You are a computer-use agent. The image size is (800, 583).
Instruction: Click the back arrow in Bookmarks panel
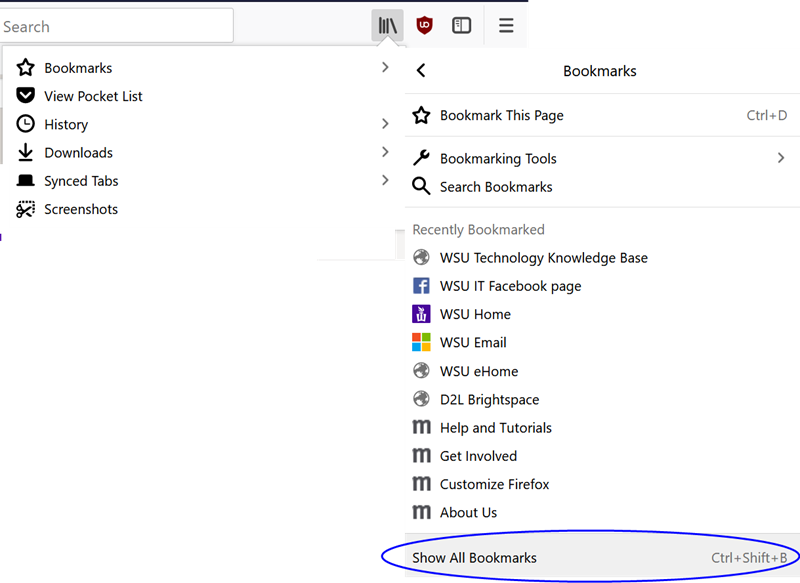(421, 70)
